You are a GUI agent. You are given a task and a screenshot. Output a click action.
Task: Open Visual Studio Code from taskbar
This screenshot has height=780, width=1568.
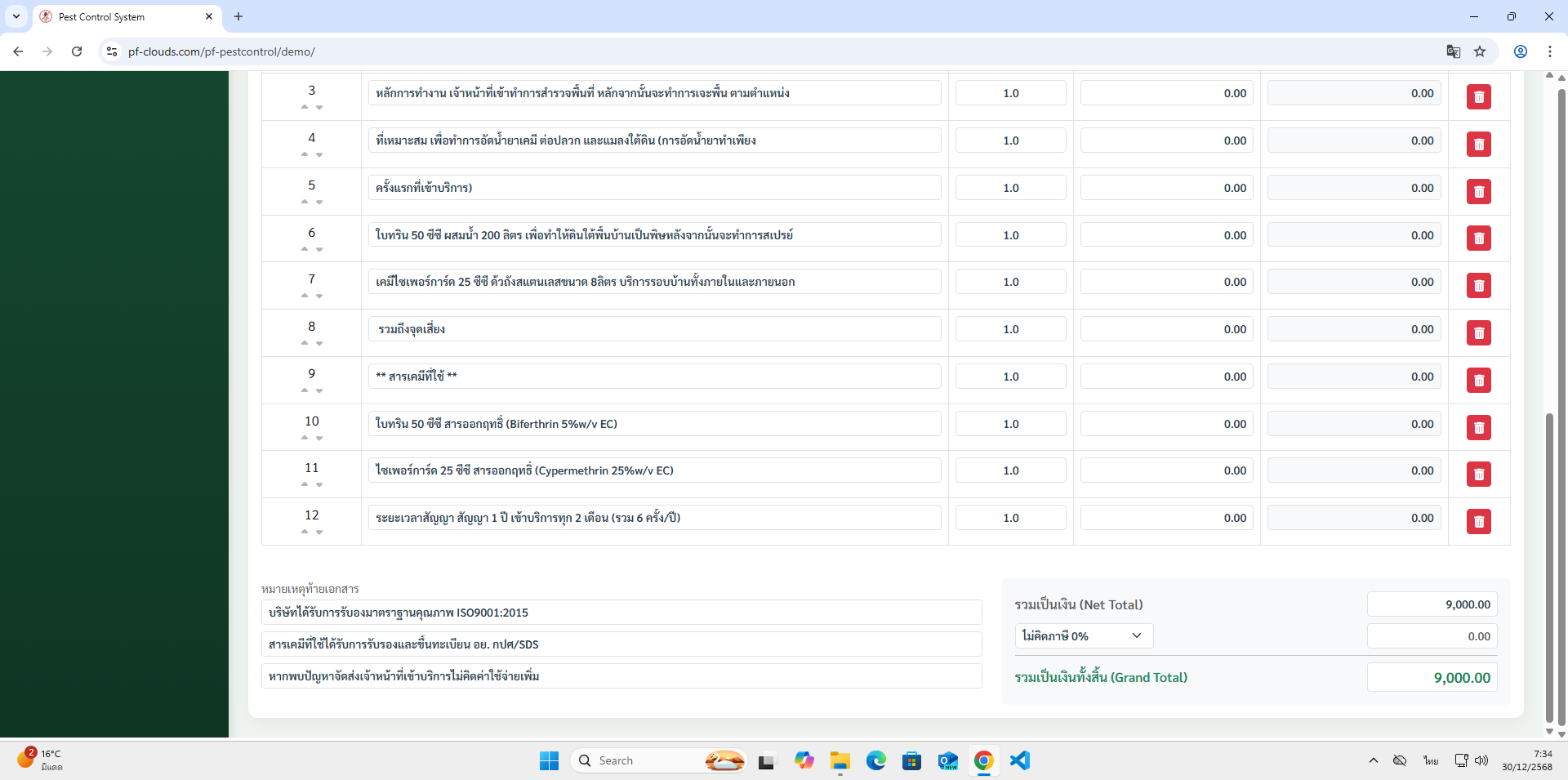(x=1019, y=760)
